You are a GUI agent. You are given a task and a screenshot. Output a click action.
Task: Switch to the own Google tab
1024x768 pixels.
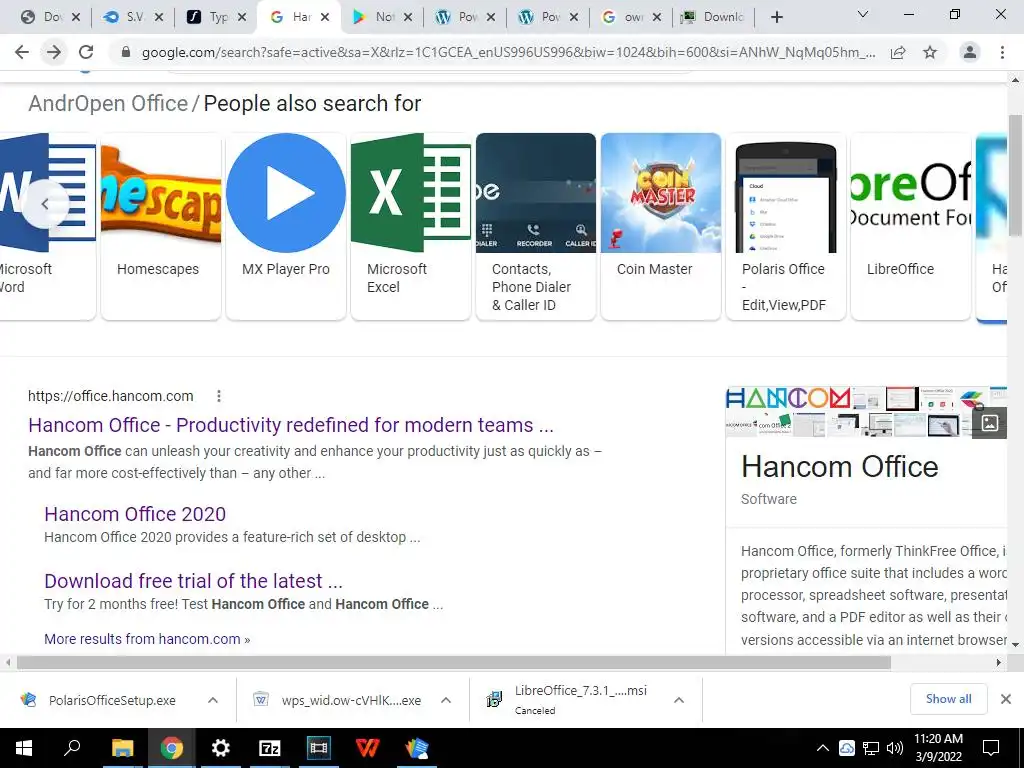point(632,18)
